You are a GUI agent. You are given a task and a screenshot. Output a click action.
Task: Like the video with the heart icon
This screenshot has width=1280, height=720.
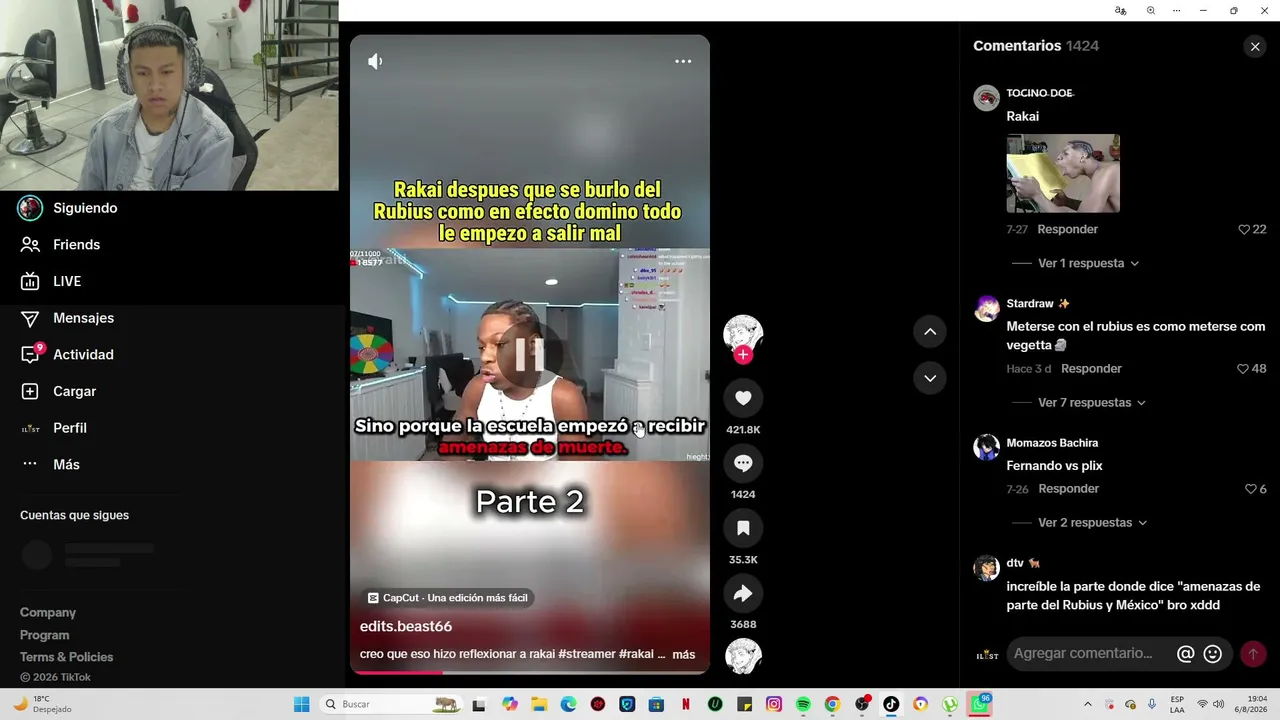[743, 398]
